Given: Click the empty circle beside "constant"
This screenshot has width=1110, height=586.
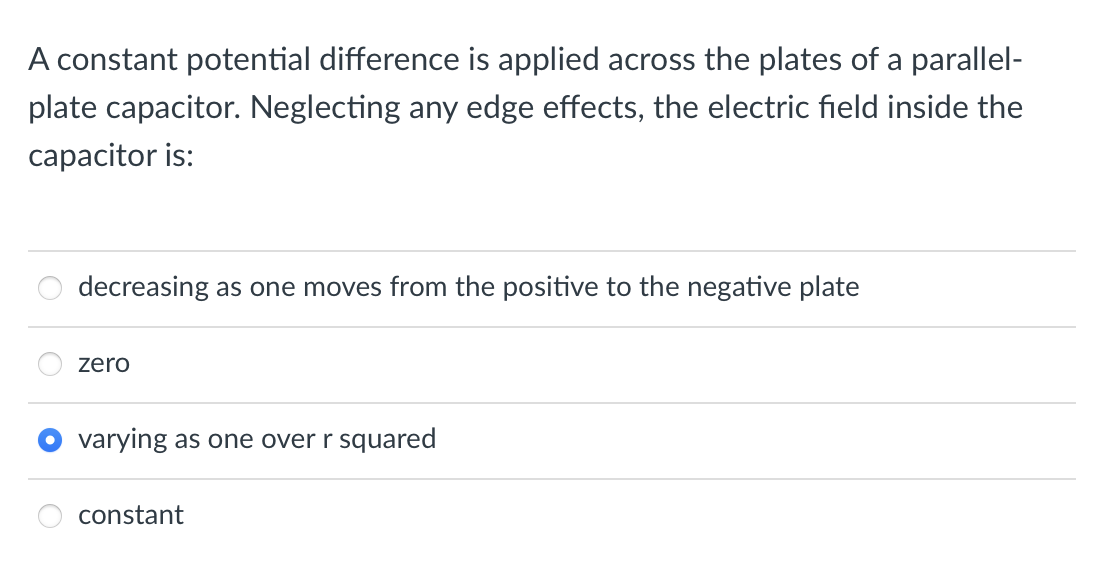Looking at the screenshot, I should (x=50, y=515).
